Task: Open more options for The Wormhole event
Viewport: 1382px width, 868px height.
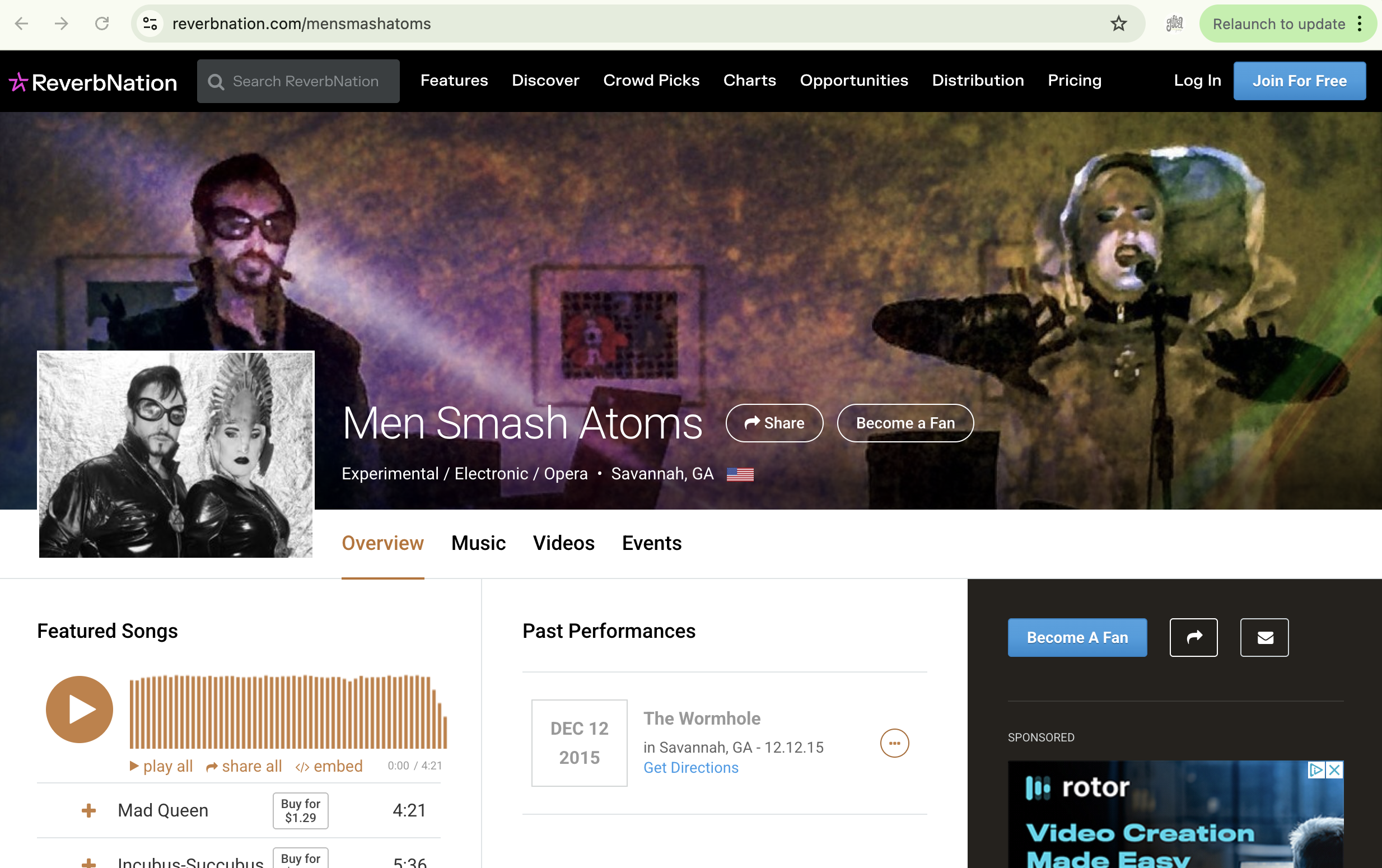Action: click(x=894, y=744)
